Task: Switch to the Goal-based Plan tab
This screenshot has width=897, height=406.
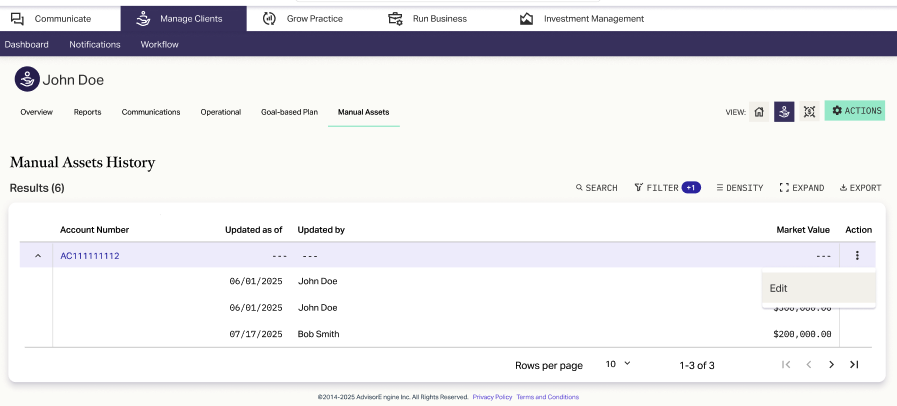Action: point(289,112)
